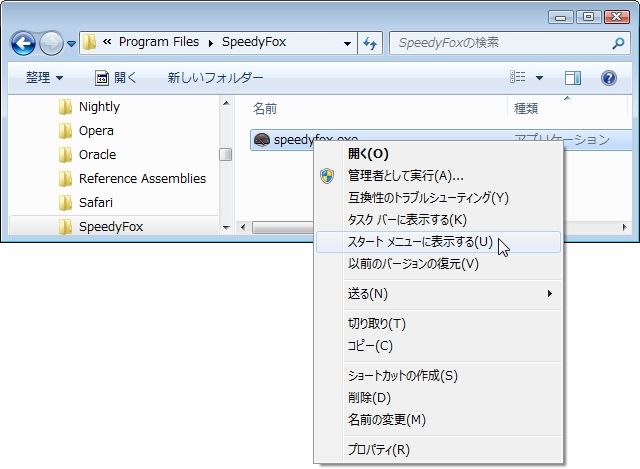Viewport: 640px width, 469px height.
Task: Click SpeedyFox in the address breadcrumb
Action: pos(254,42)
